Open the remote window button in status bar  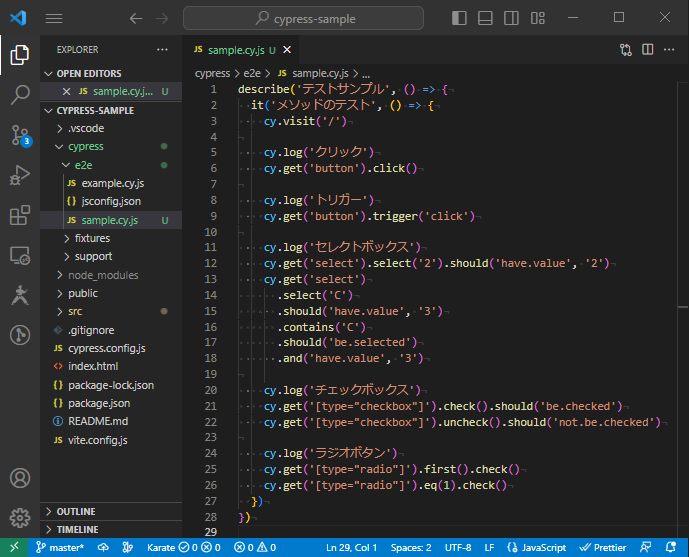click(x=14, y=547)
